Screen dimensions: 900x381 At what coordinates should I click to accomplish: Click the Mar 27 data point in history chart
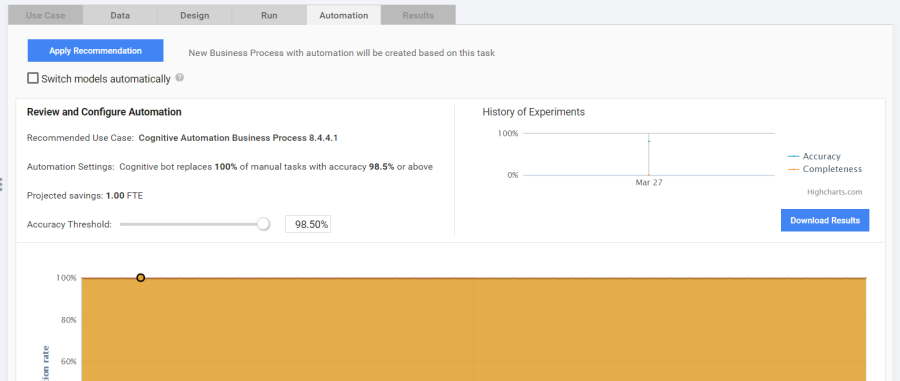point(649,141)
